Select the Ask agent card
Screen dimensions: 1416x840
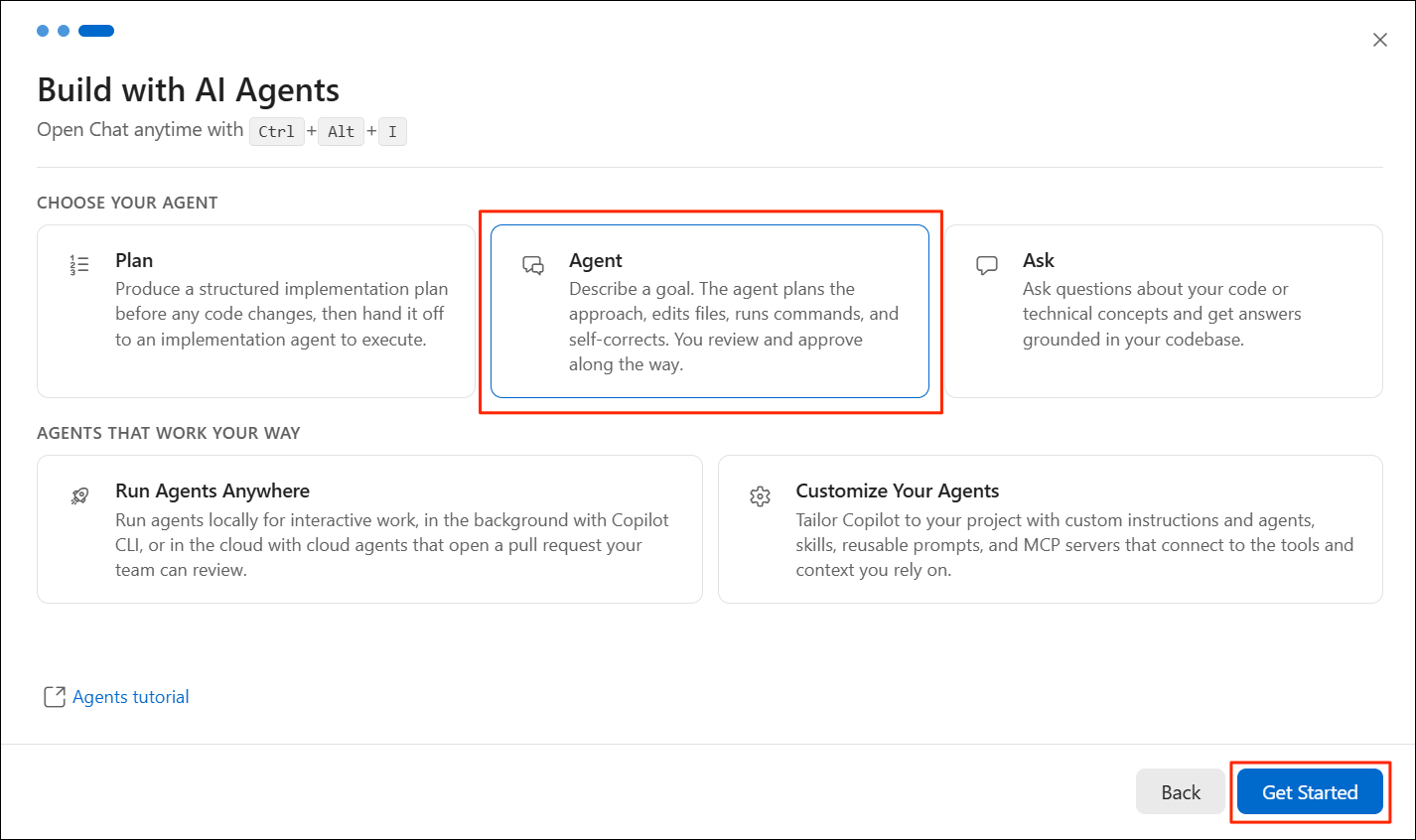[x=1164, y=311]
